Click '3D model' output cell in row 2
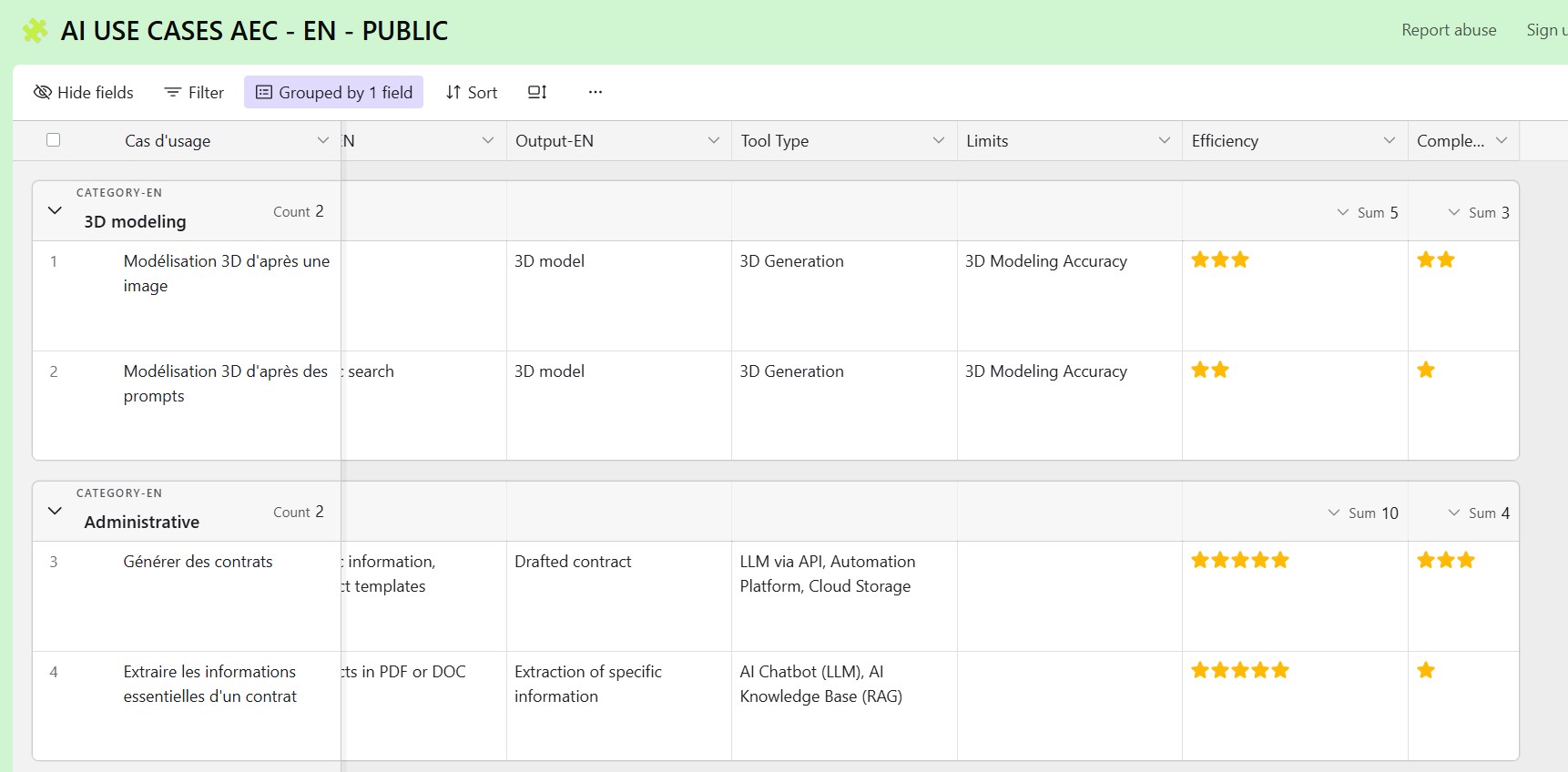This screenshot has width=1568, height=772. [619, 405]
